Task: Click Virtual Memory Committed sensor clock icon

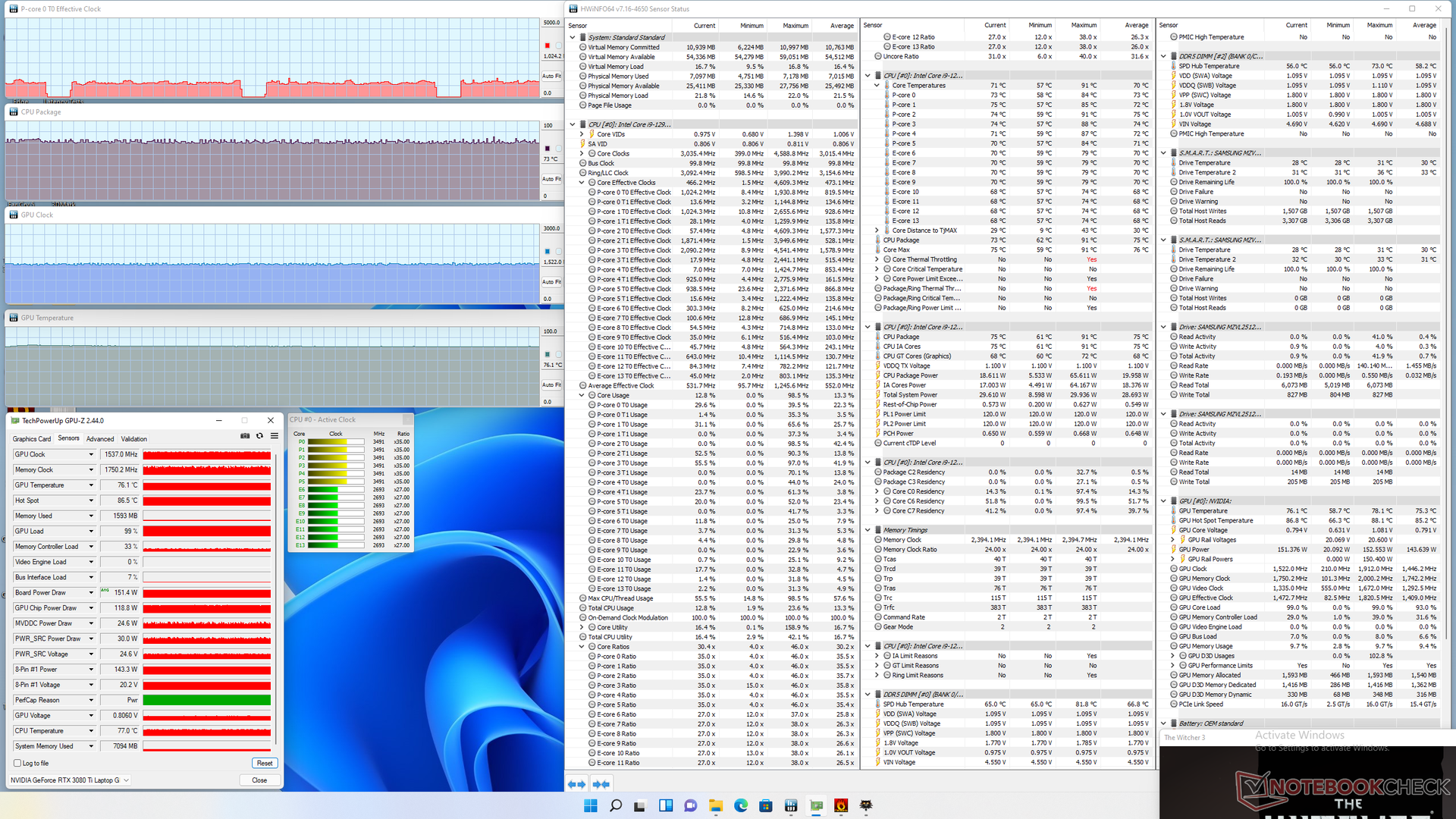Action: [583, 47]
